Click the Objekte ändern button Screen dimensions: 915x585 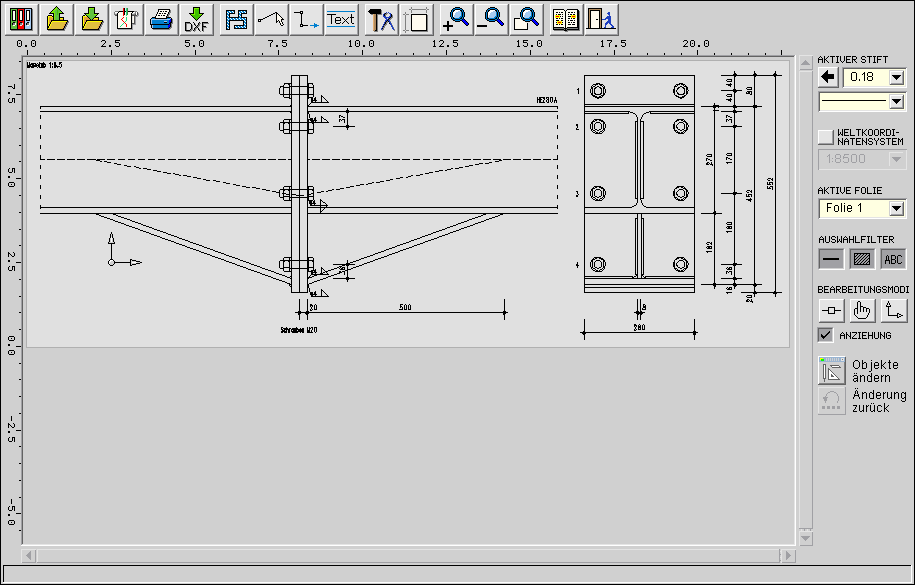[832, 371]
